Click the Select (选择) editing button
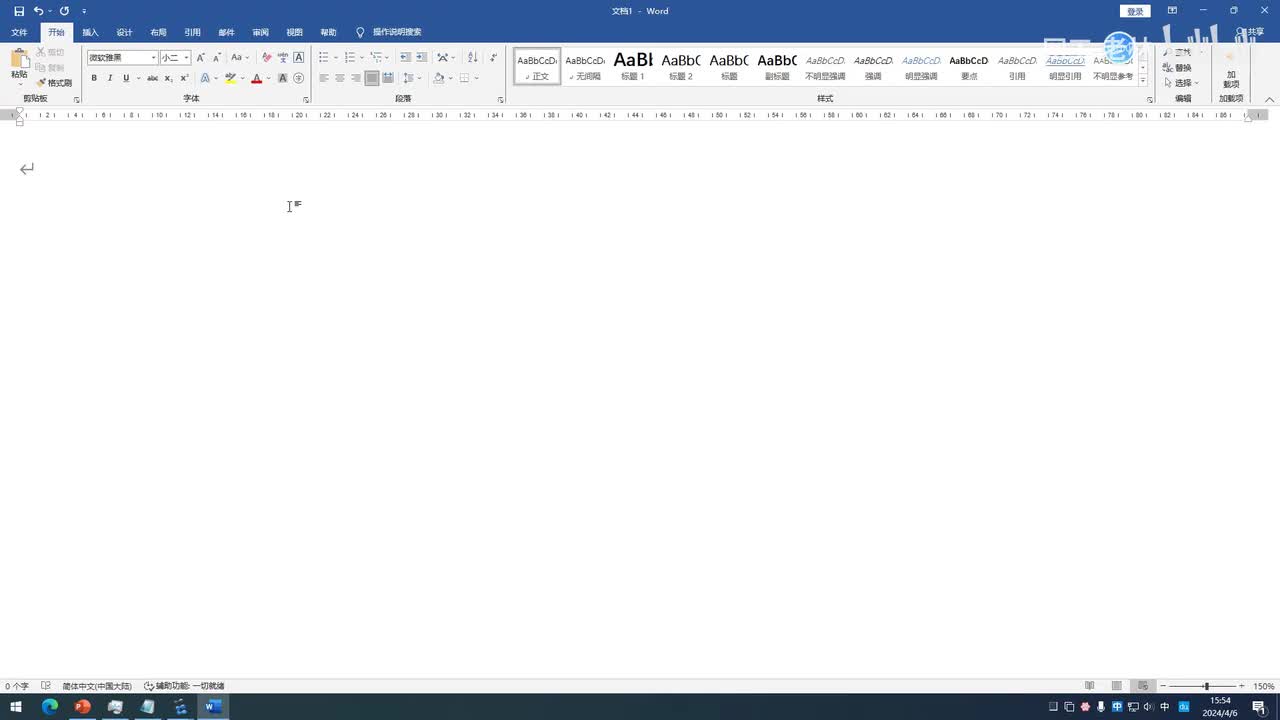This screenshot has height=720, width=1280. [1181, 83]
